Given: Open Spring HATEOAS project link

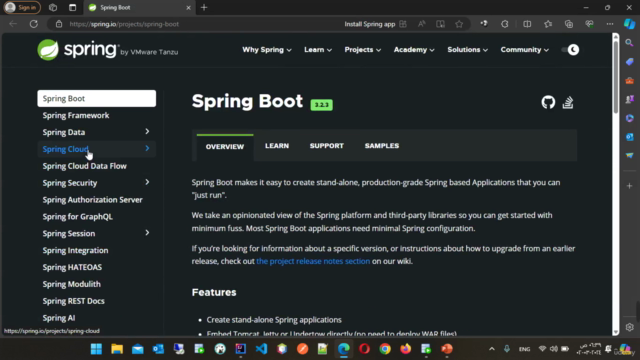Looking at the screenshot, I should point(72,267).
